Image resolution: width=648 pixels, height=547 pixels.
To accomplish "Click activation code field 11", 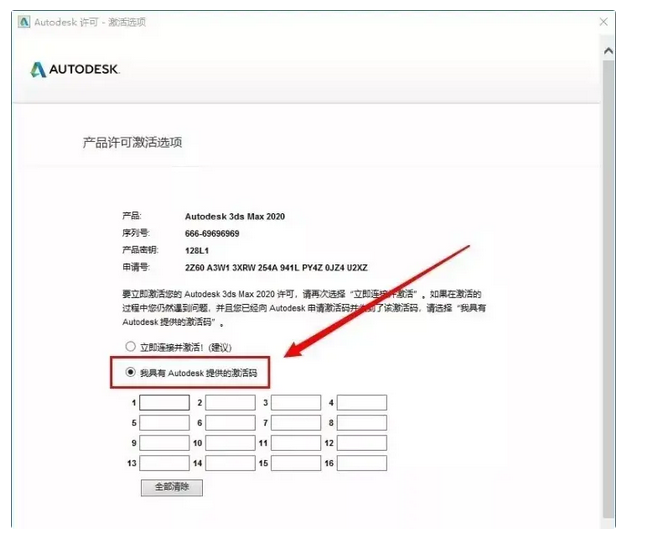I will coord(296,443).
